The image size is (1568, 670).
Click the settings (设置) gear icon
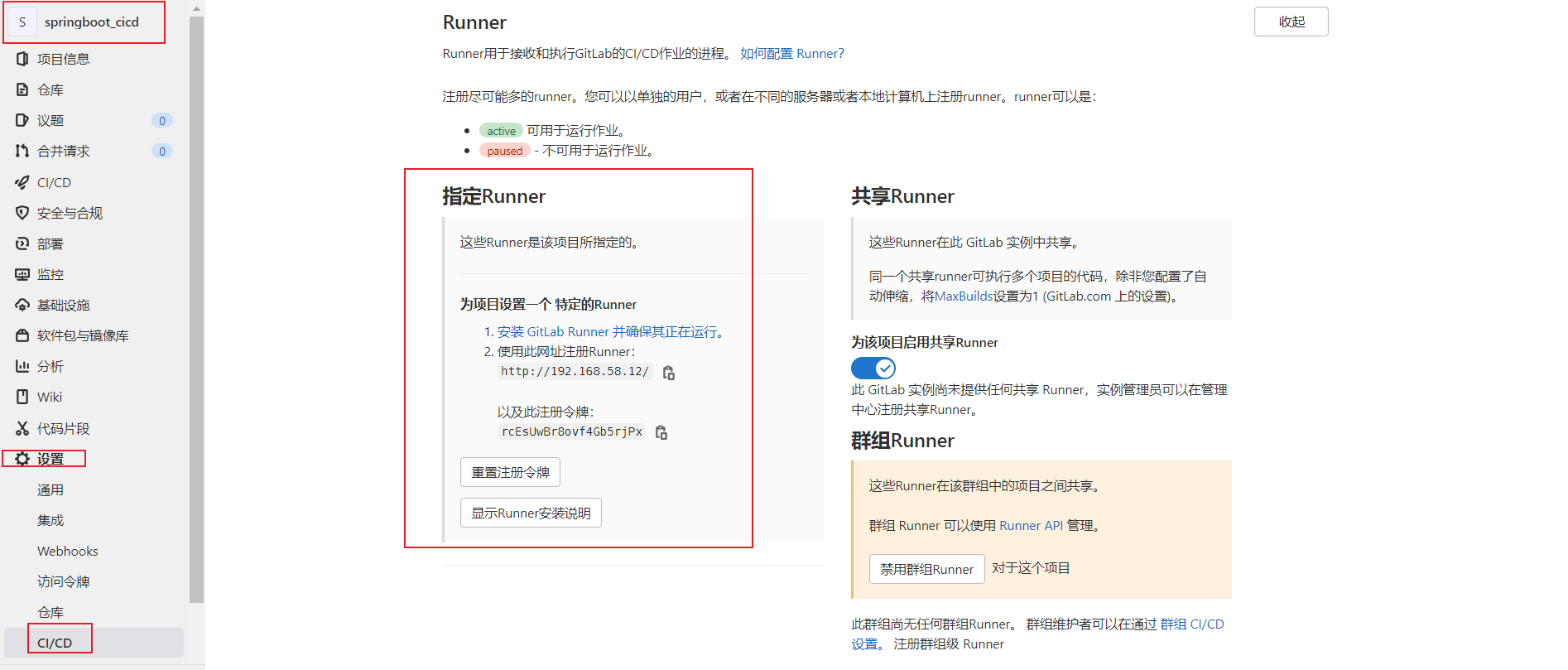[x=22, y=459]
